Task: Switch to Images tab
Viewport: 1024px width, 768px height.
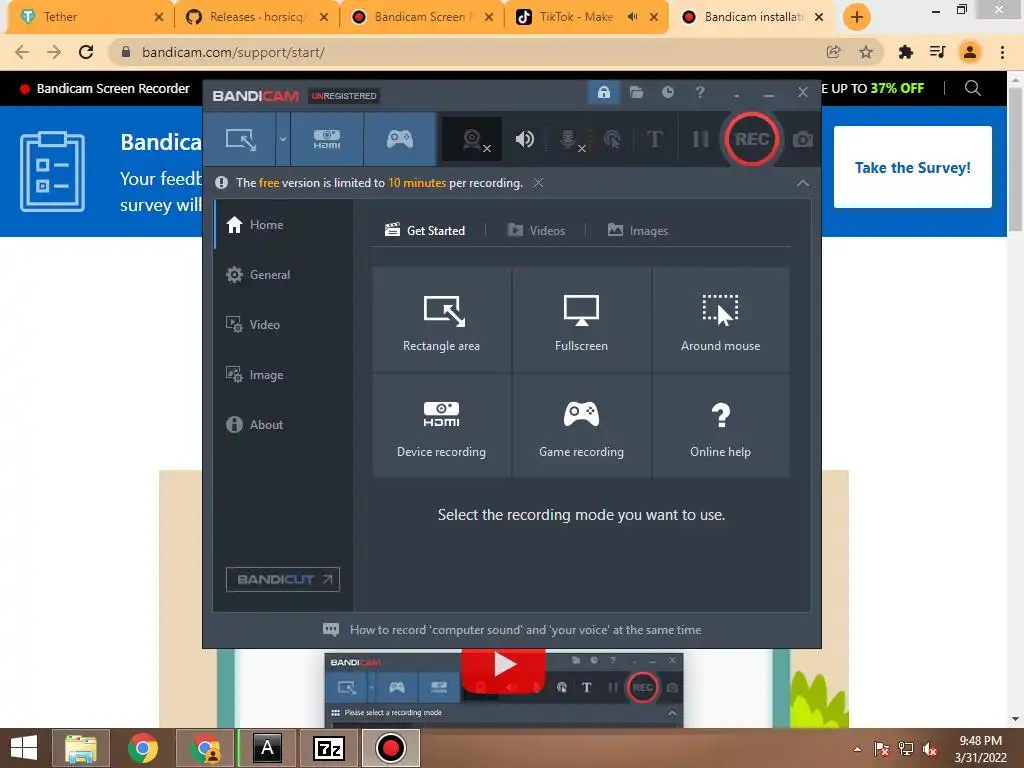Action: coord(638,231)
